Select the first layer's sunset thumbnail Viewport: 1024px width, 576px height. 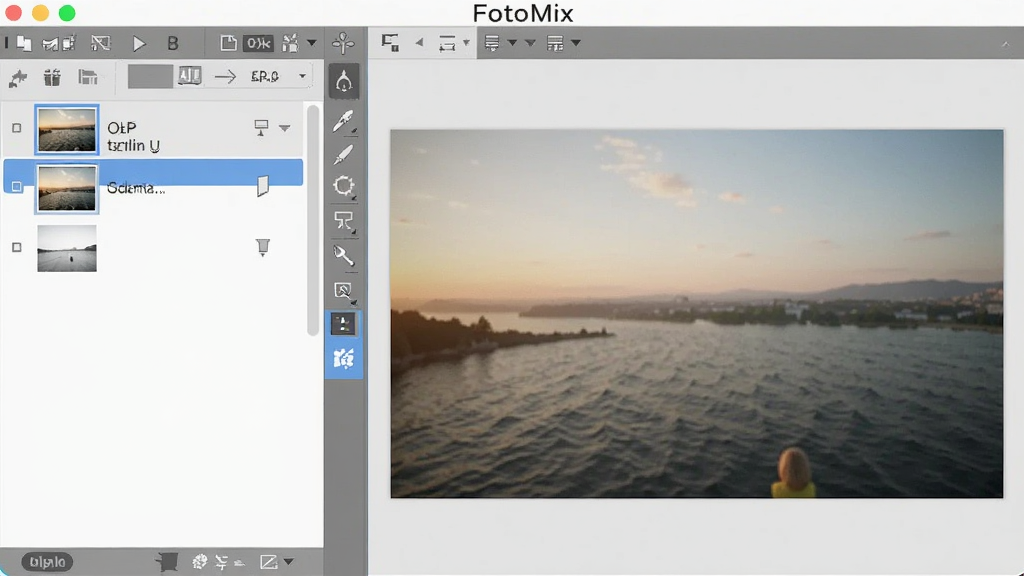tap(67, 130)
